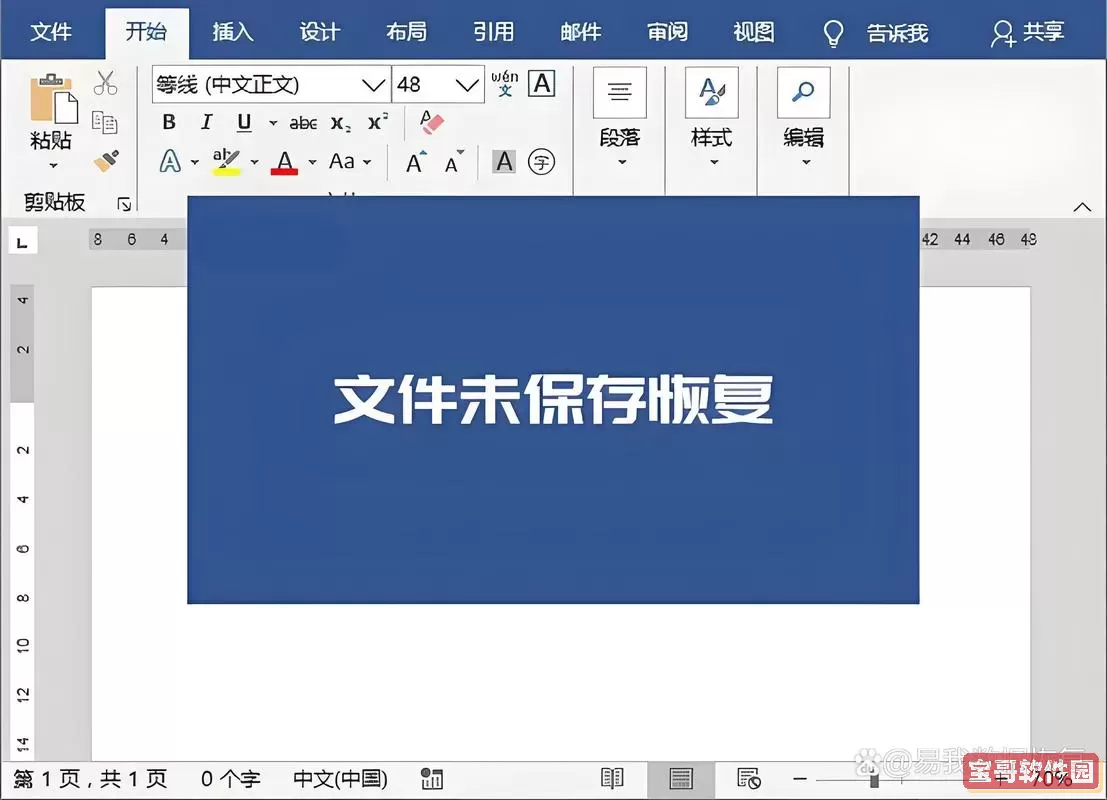
Task: Click the 告诉我 search box
Action: [x=877, y=32]
